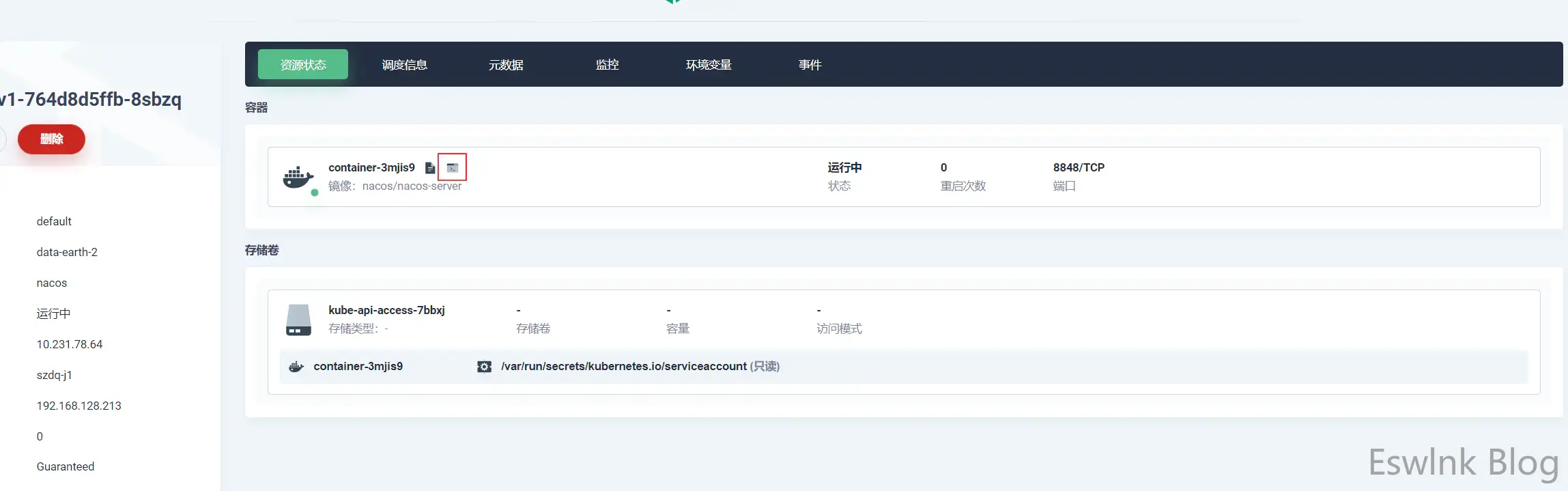
Task: Go to the 监控 tab
Action: pyautogui.click(x=607, y=64)
